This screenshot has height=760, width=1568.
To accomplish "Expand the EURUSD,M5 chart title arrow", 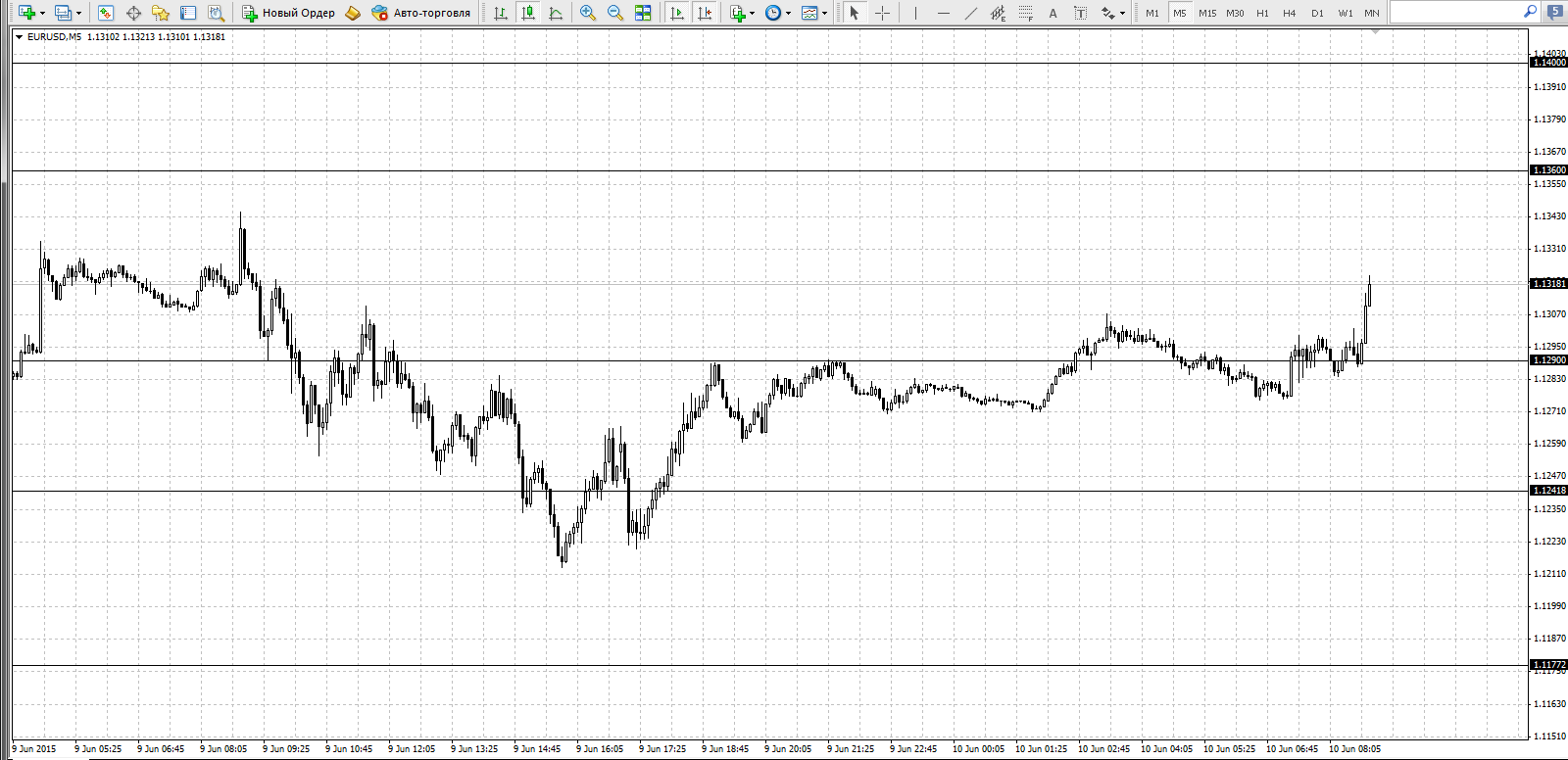I will click(x=19, y=37).
